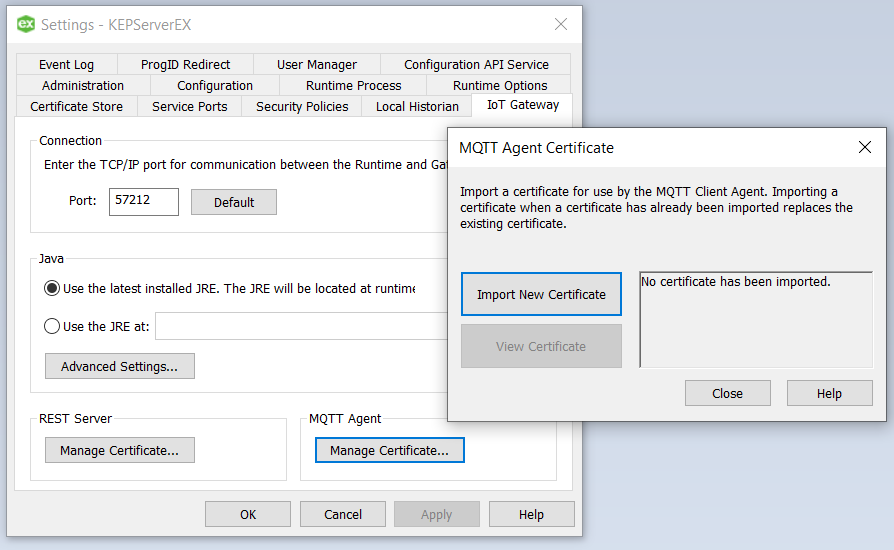
Task: Go to the User Manager tab
Action: pyautogui.click(x=317, y=64)
